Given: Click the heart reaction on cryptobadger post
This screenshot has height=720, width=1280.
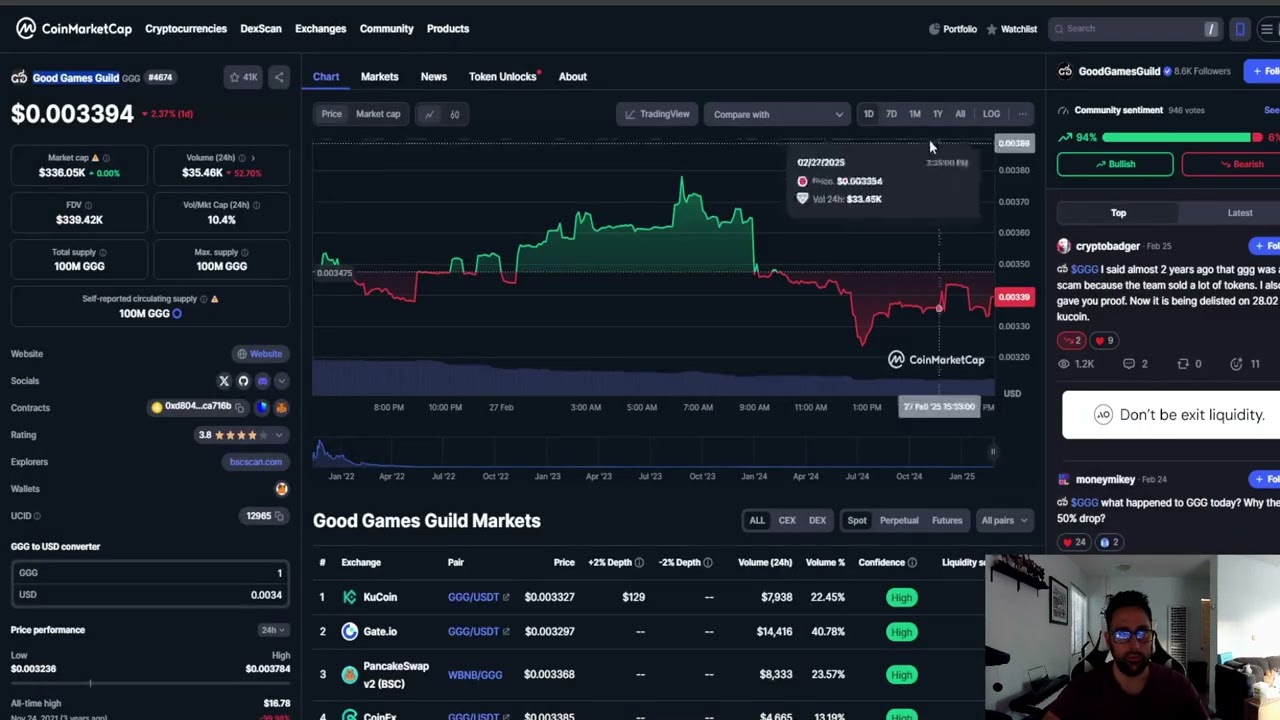Looking at the screenshot, I should coord(1105,341).
